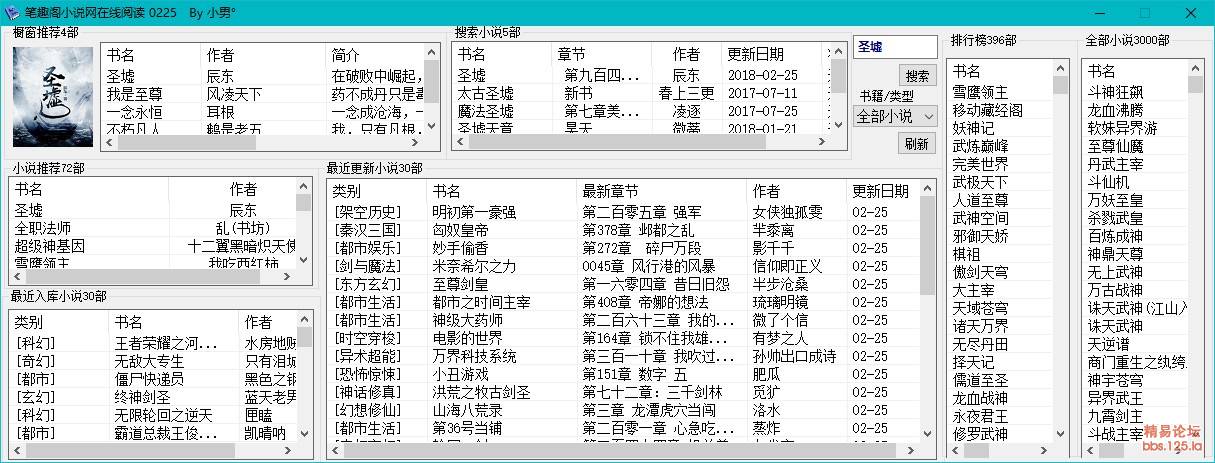Screen dimensions: 1215x463
Task: Select 电影的世界 in recently updated novels
Action: [x=467, y=338]
